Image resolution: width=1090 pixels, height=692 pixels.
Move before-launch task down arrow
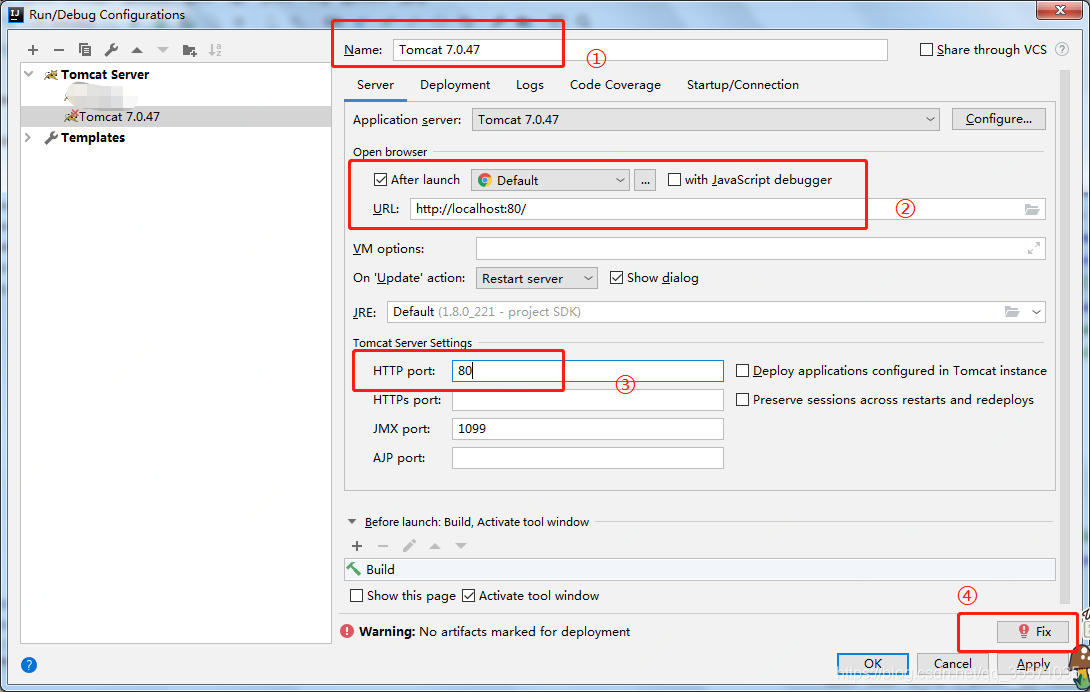461,546
